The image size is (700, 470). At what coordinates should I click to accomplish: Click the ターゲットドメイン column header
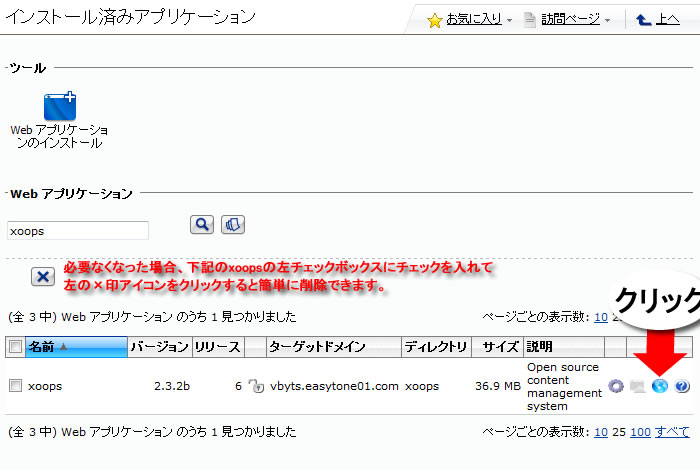(316, 347)
